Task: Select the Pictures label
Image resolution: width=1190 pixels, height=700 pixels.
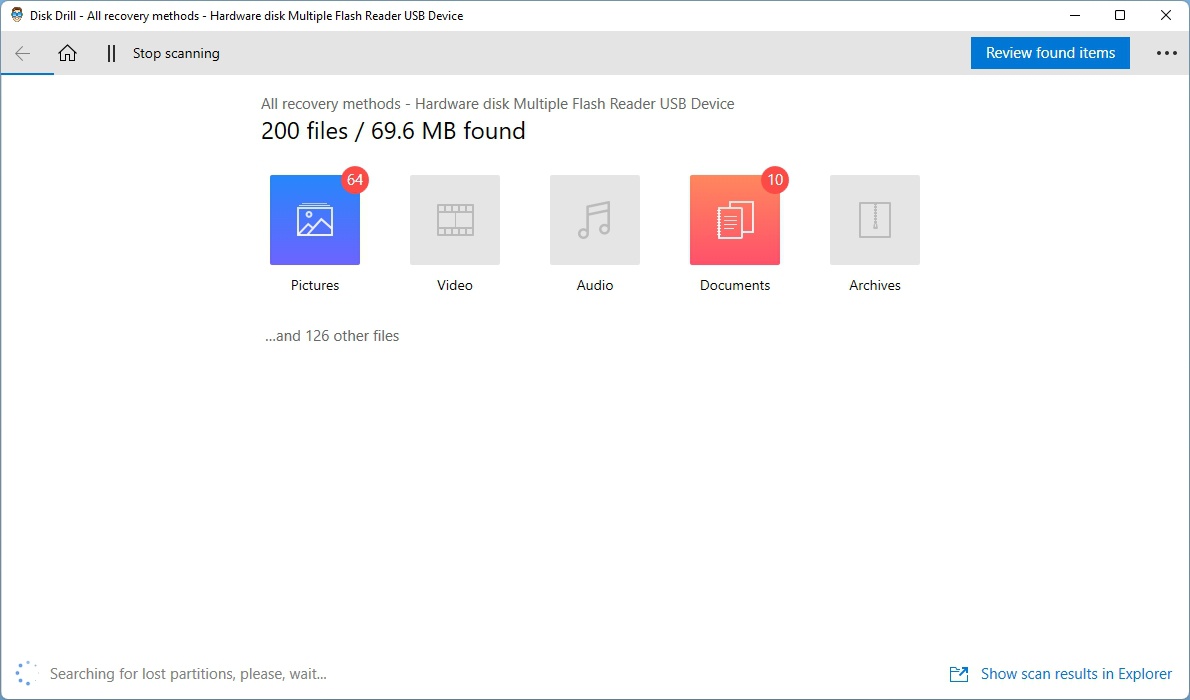Action: pos(315,285)
